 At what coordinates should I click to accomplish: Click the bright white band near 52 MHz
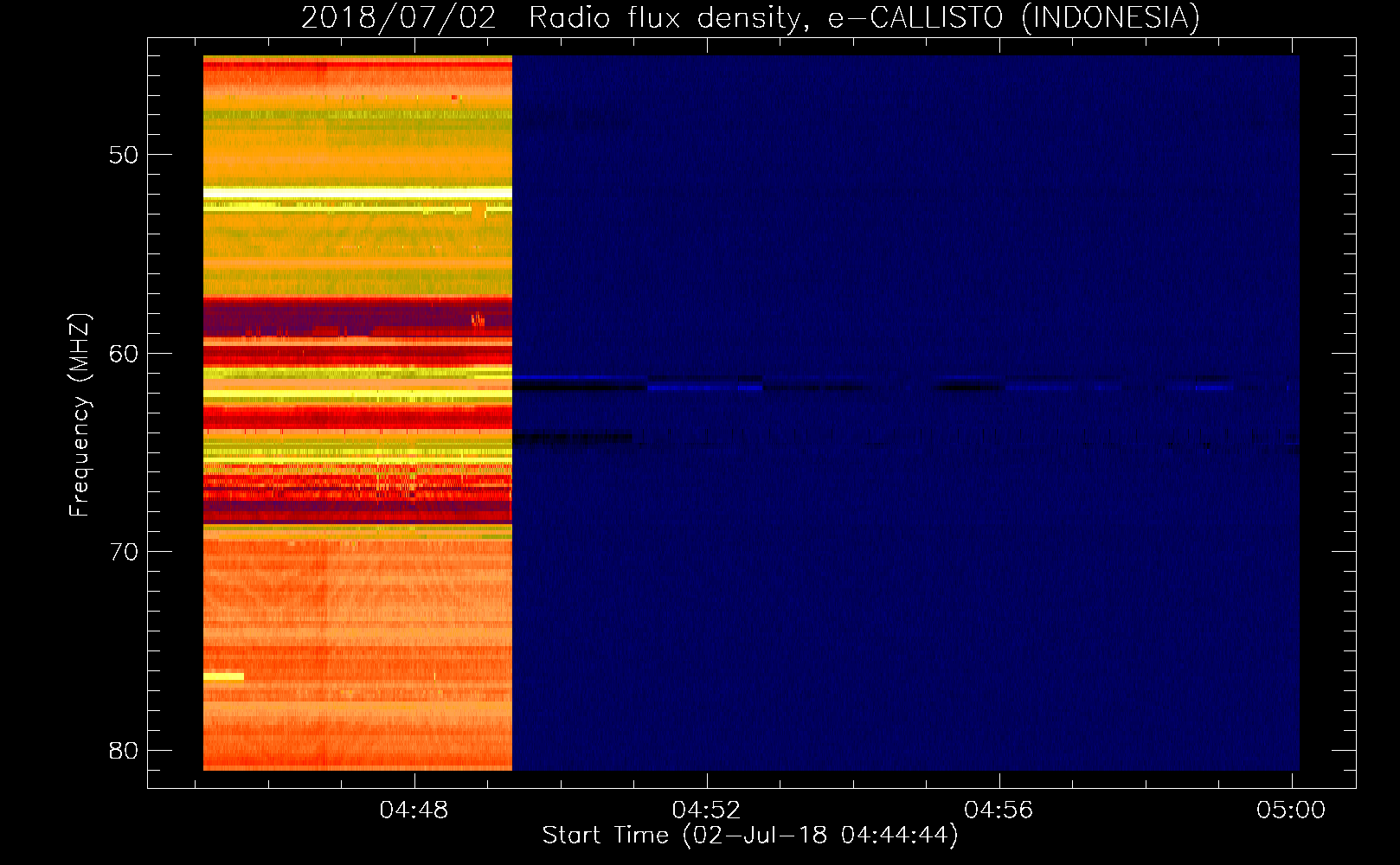point(357,192)
